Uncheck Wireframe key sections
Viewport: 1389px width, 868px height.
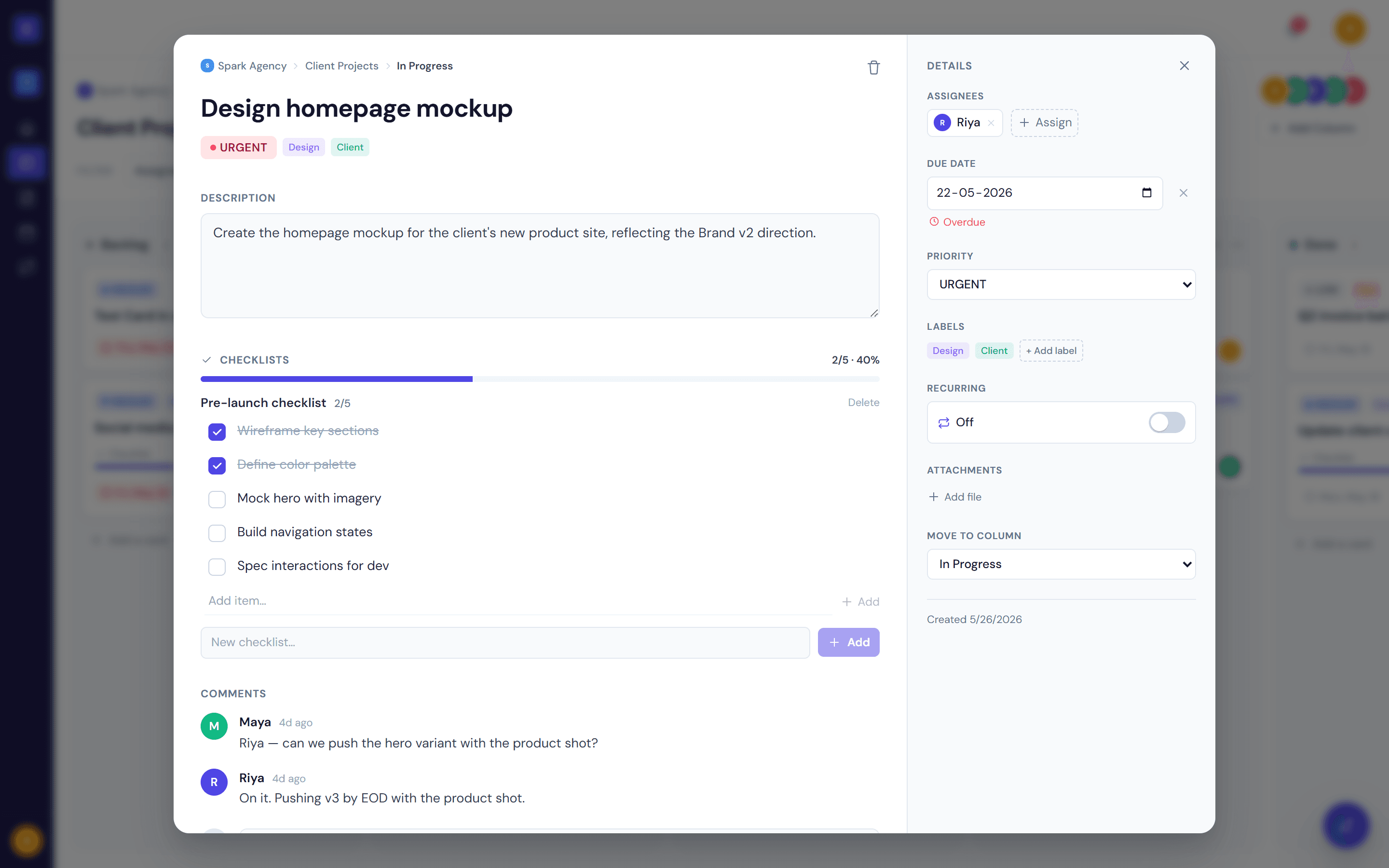pyautogui.click(x=217, y=432)
